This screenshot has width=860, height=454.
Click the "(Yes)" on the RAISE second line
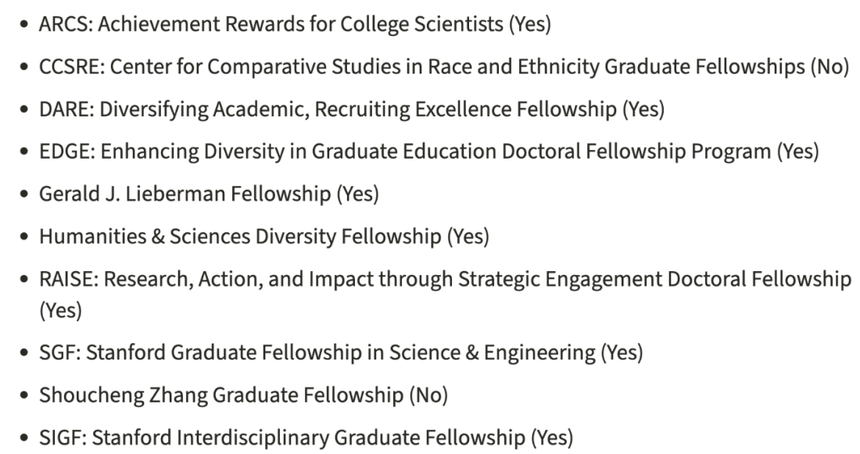pyautogui.click(x=61, y=310)
